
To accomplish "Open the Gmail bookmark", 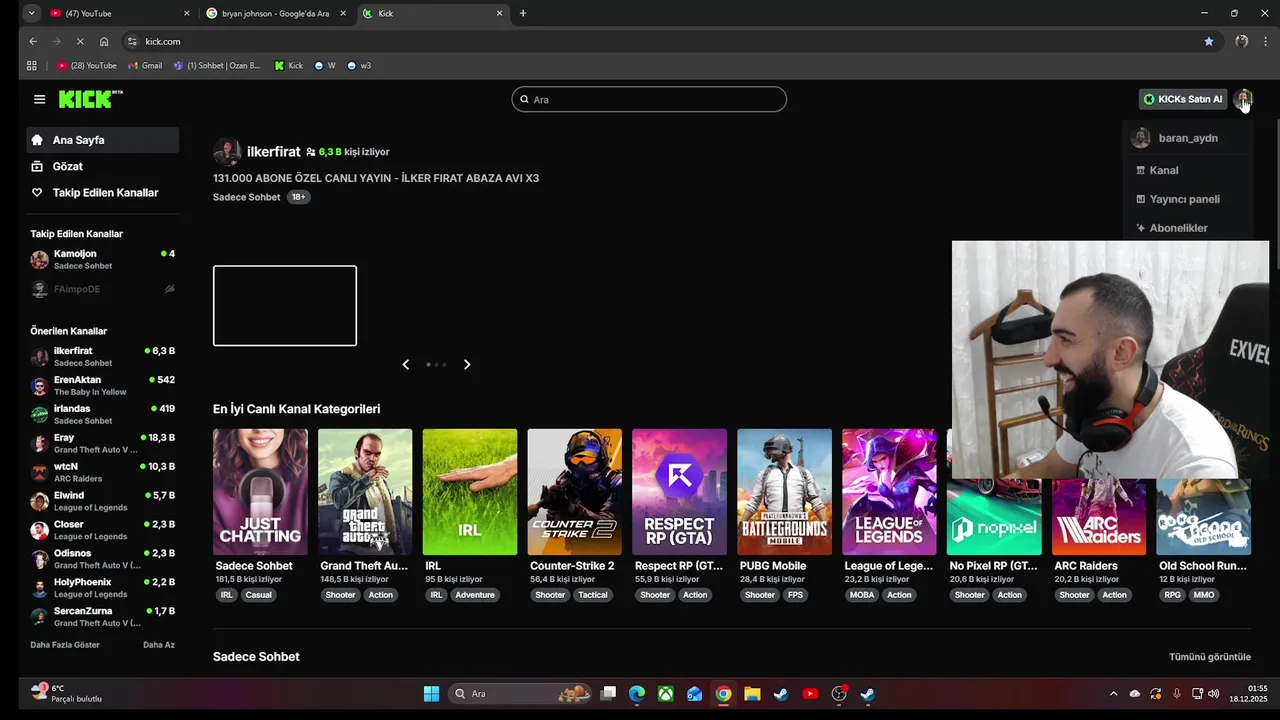I will (145, 66).
